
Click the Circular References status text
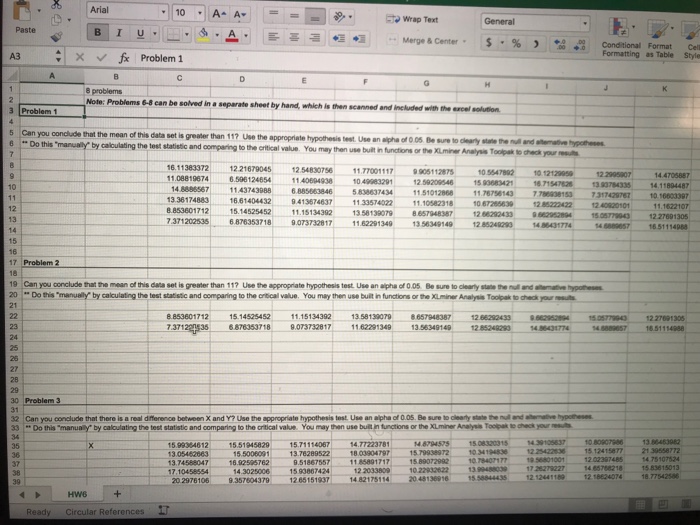(105, 512)
